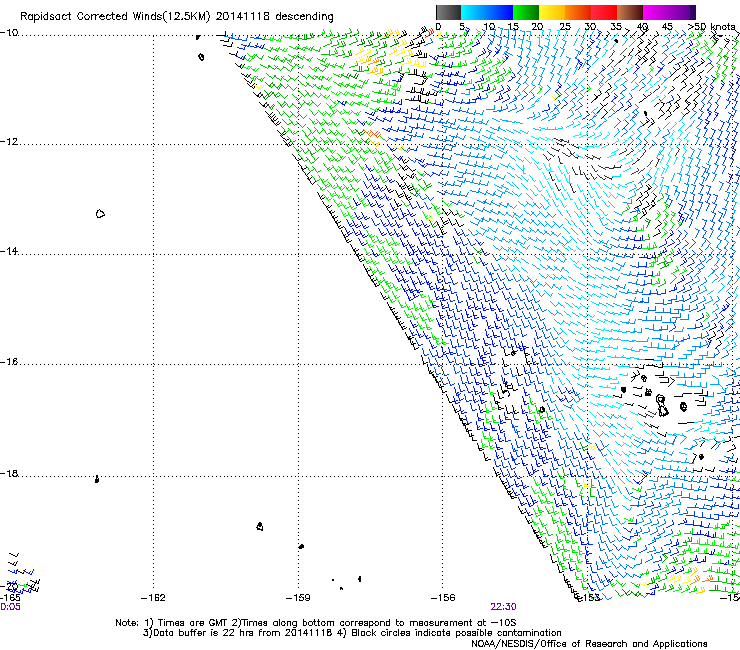
Task: Click the '35' legend scale label
Action: point(616,27)
